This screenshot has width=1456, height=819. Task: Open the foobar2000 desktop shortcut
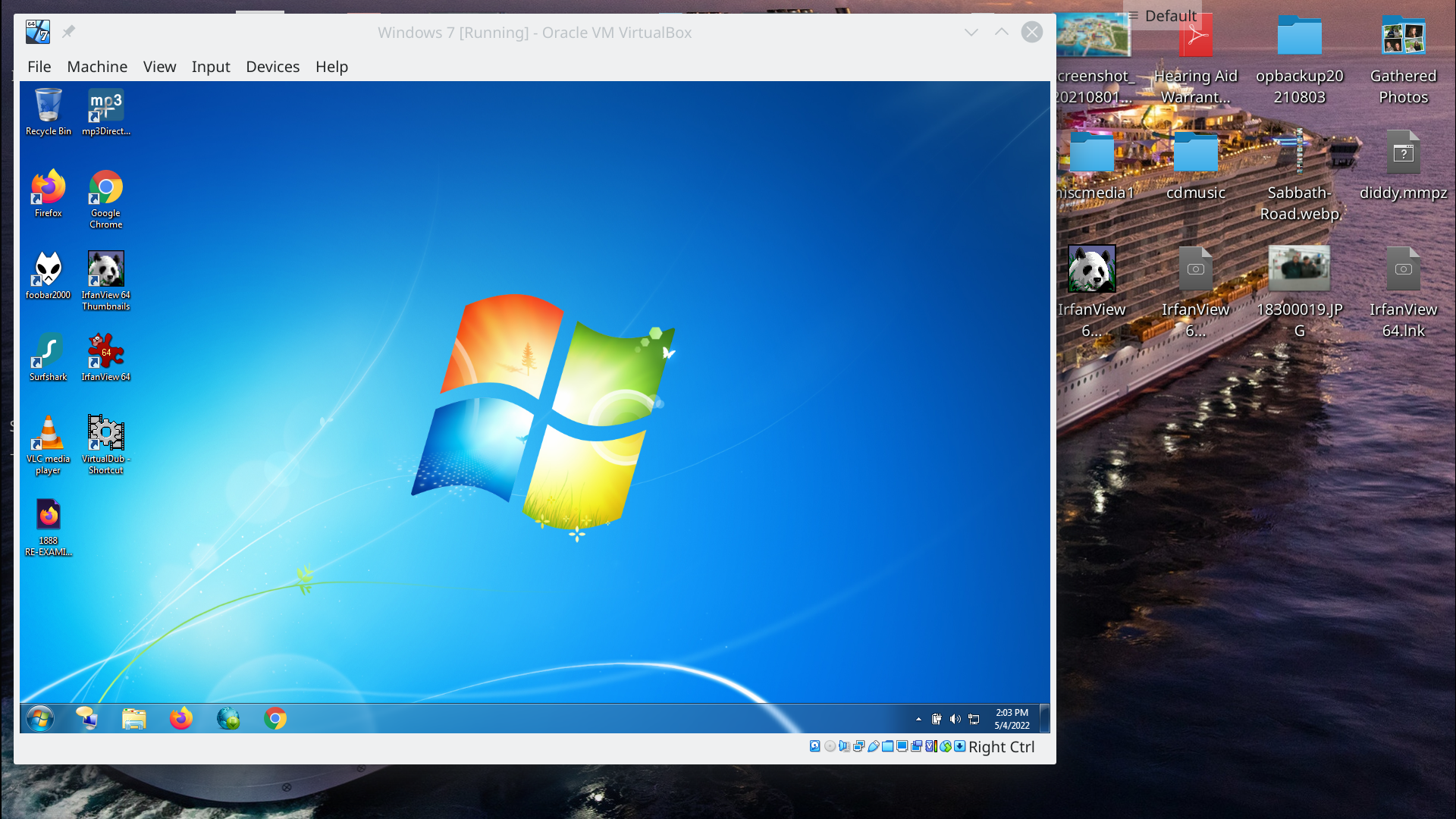48,276
